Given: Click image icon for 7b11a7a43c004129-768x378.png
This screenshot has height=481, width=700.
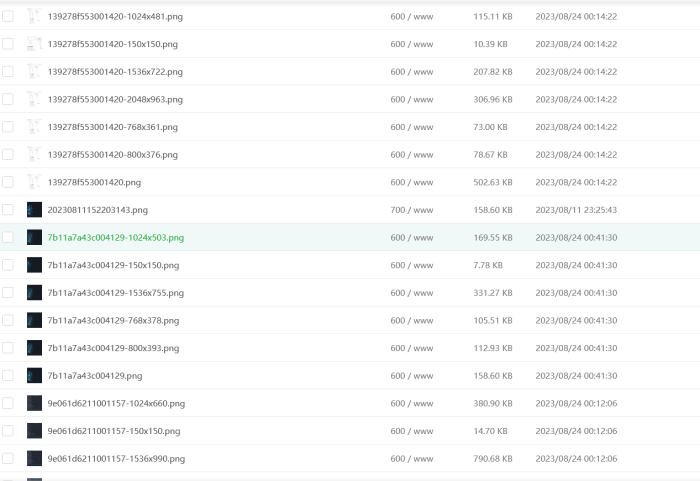Looking at the screenshot, I should pyautogui.click(x=34, y=320).
